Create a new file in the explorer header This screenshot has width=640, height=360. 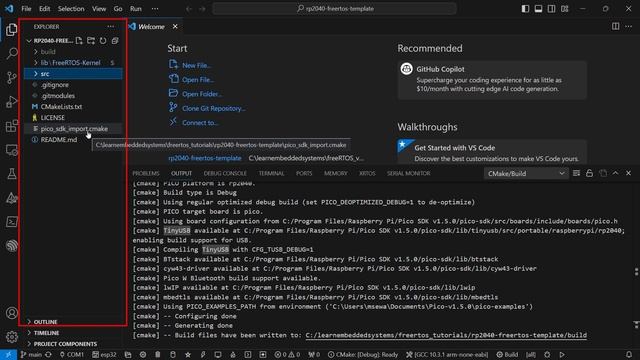tap(79, 40)
